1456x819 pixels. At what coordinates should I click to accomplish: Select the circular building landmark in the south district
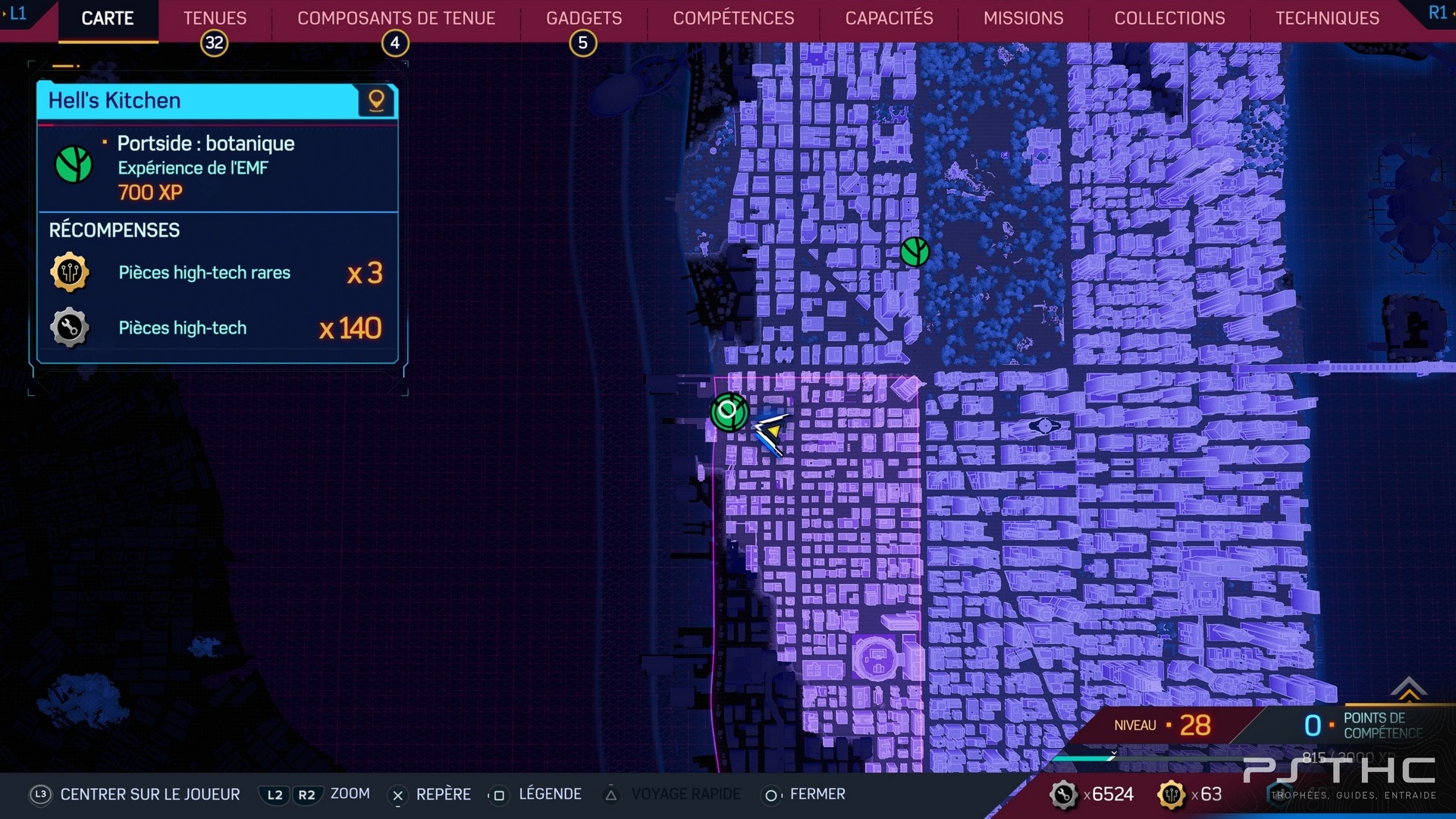coord(877,657)
